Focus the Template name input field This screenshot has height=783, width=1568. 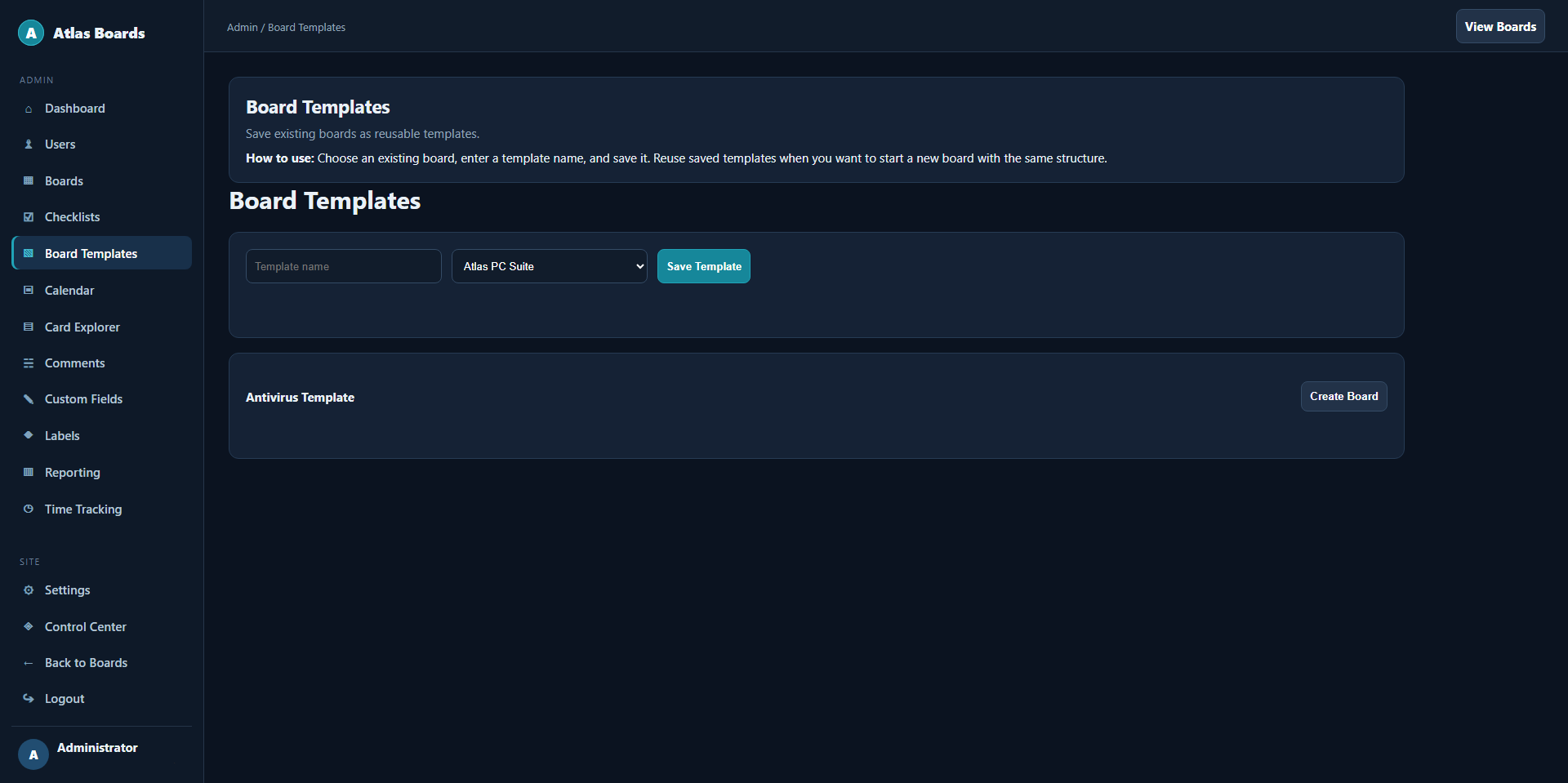pos(344,266)
